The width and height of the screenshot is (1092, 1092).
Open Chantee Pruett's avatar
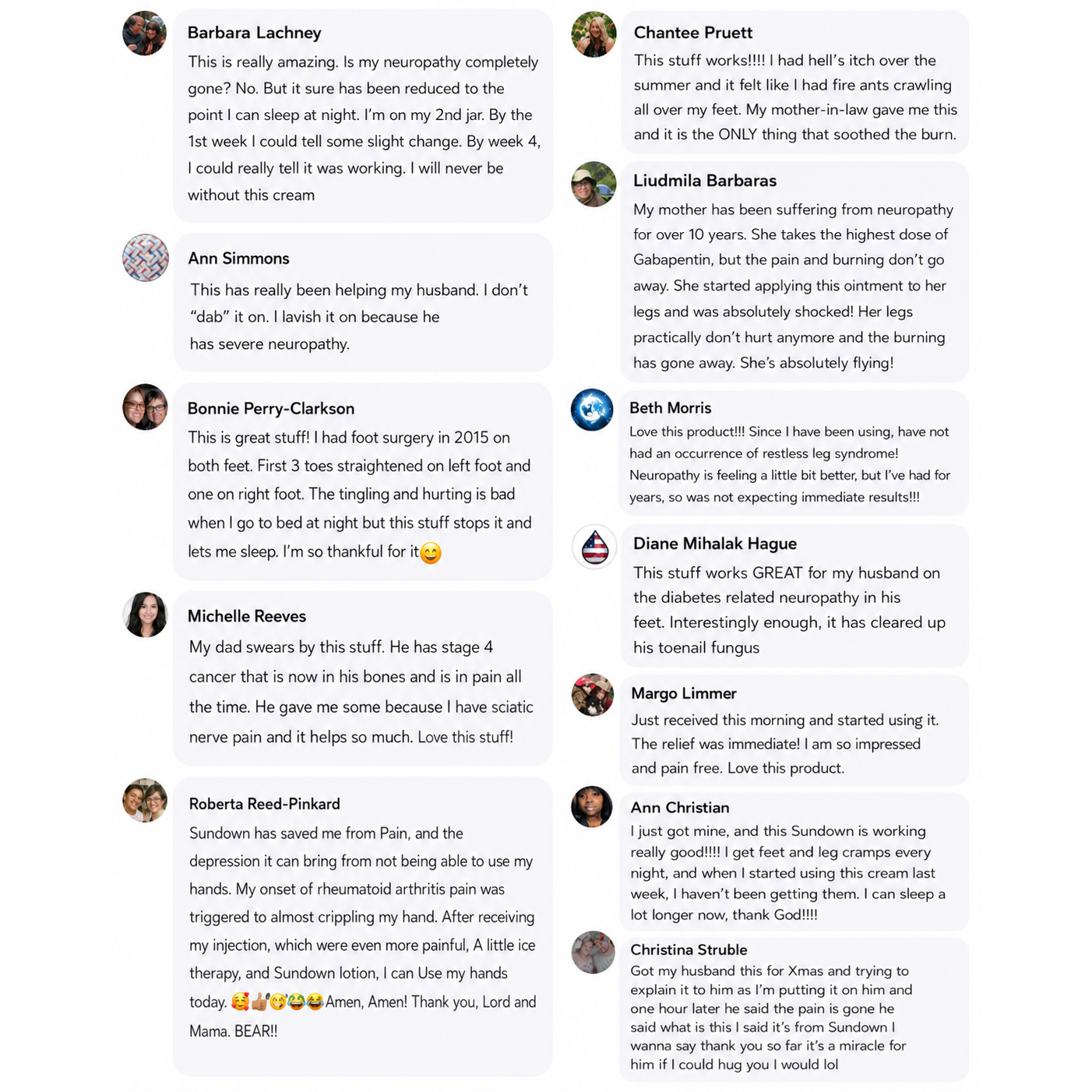click(594, 34)
